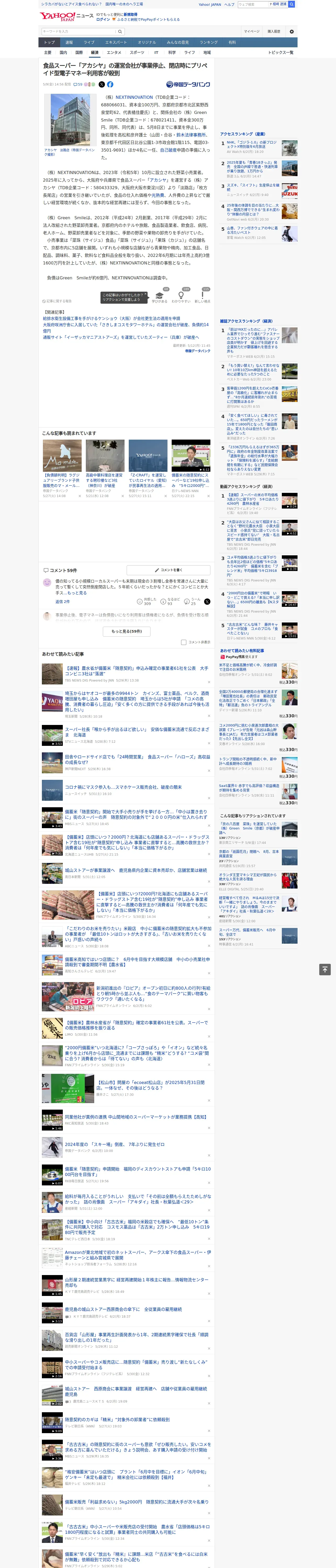The height and width of the screenshot is (1568, 336).
Task: Click the search magnifier icon beside the keyword field
Action: pos(120,32)
